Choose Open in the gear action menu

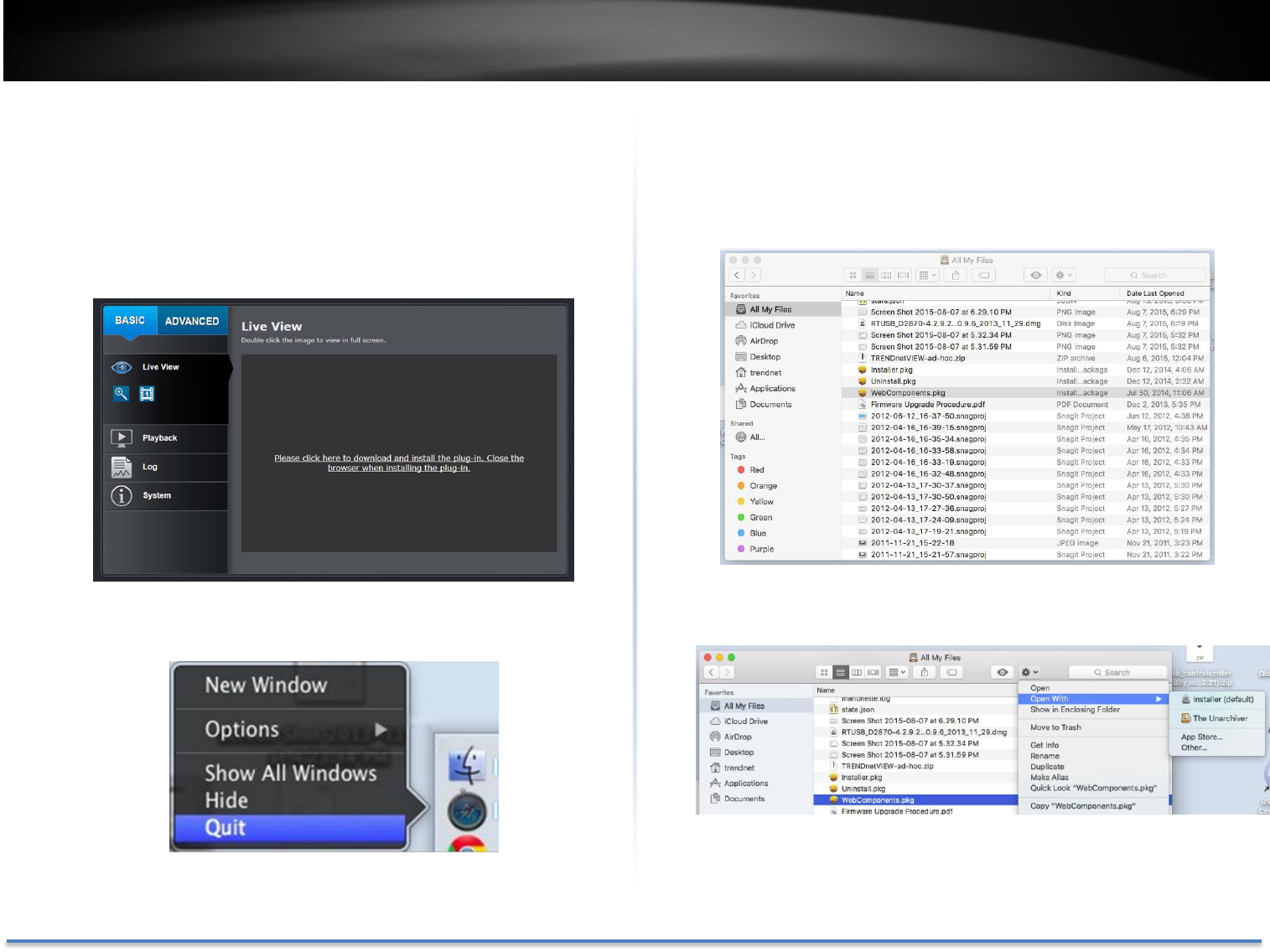pyautogui.click(x=1094, y=688)
